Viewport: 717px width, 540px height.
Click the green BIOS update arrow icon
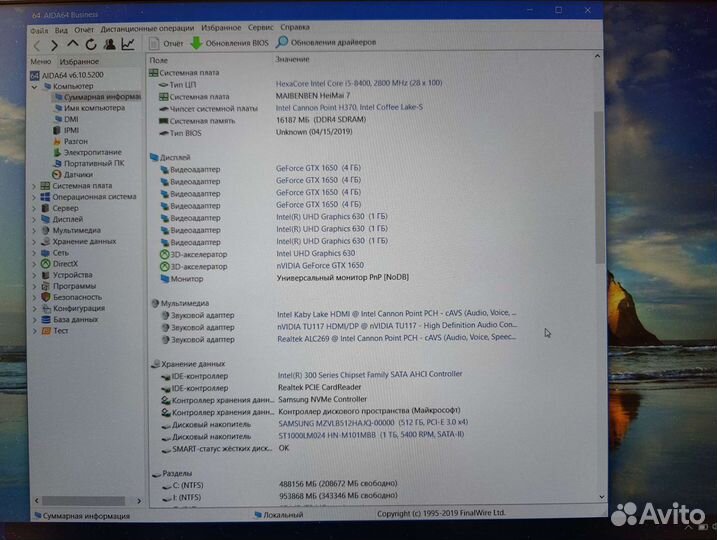click(x=196, y=43)
